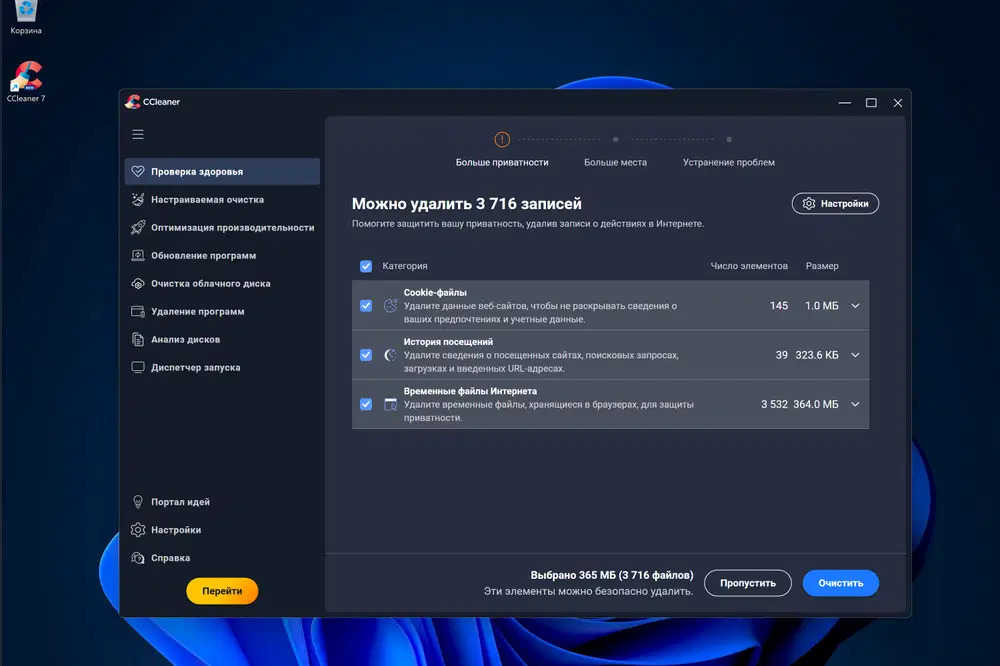Click the Больше места step dot
This screenshot has width=1000, height=666.
point(615,139)
